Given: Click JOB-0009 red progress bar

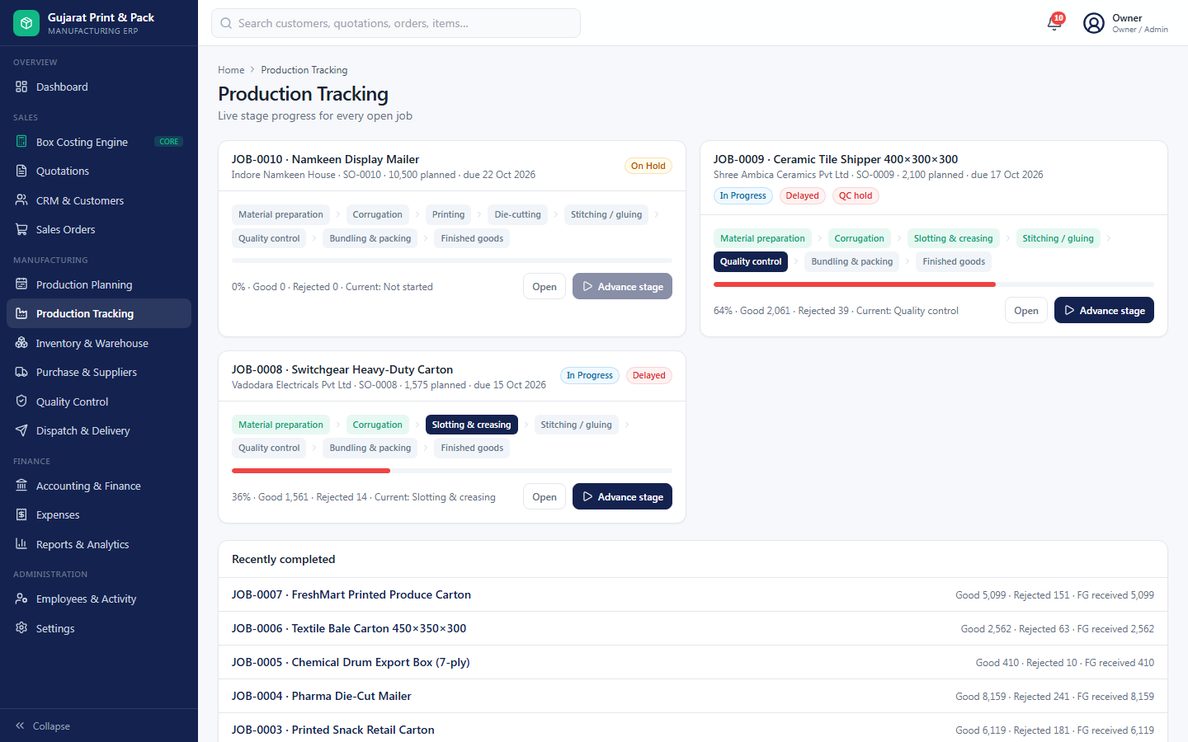Looking at the screenshot, I should pyautogui.click(x=855, y=284).
